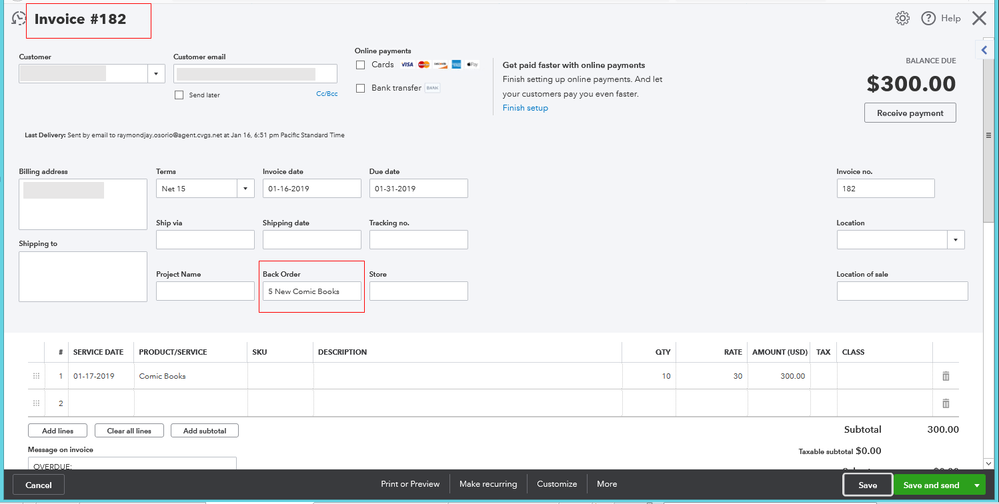999x504 pixels.
Task: Close the invoice with the X icon
Action: click(x=979, y=18)
